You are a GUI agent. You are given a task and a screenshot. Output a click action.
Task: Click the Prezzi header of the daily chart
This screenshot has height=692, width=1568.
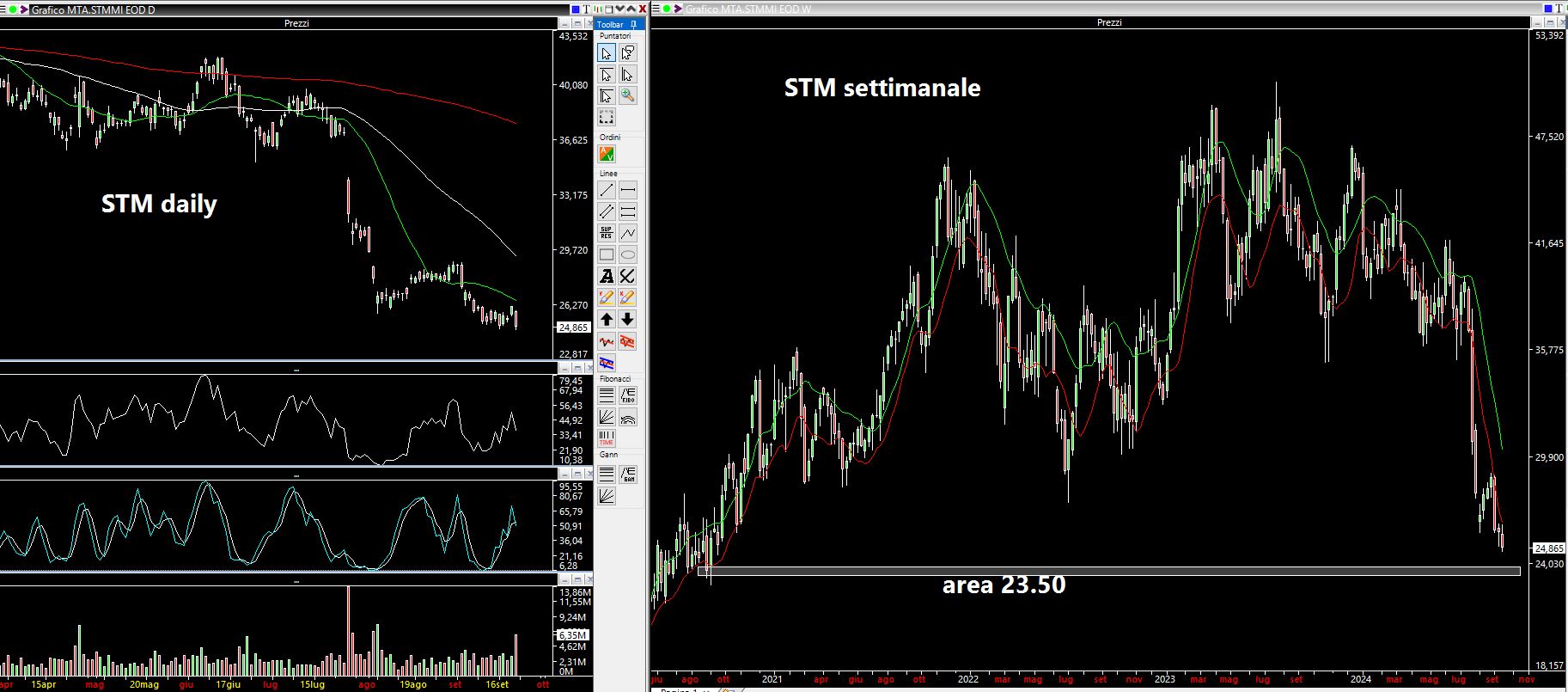tap(296, 23)
